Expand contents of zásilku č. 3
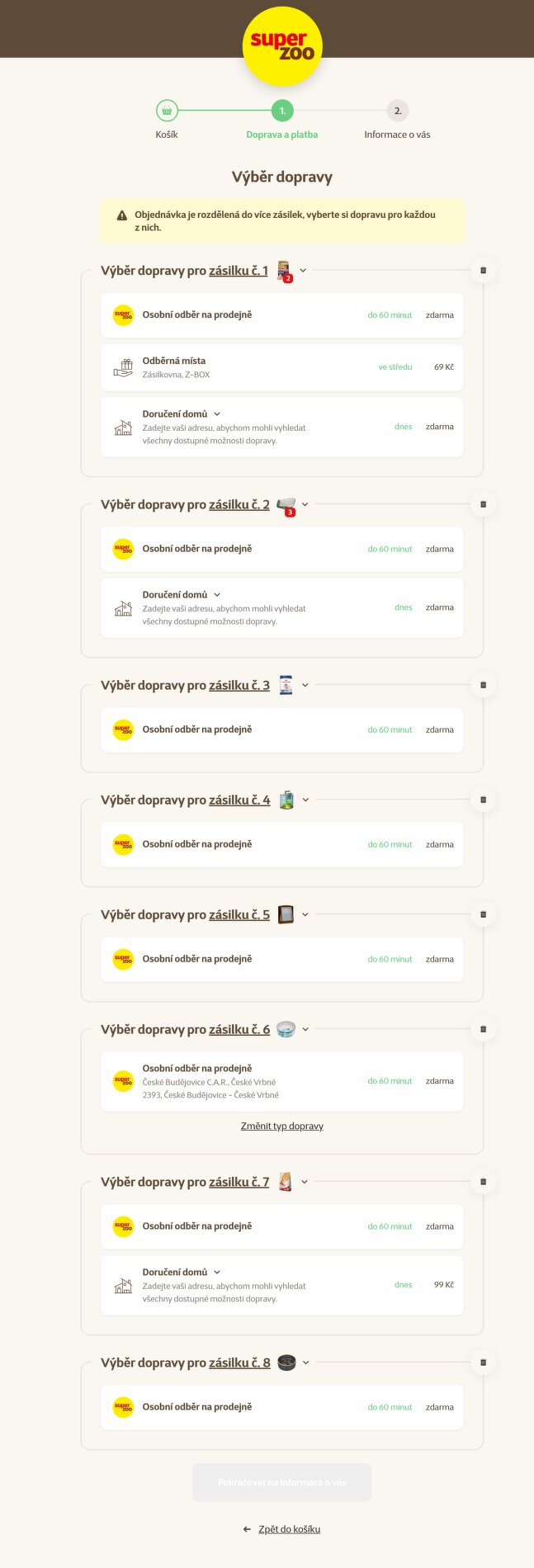The height and width of the screenshot is (1568, 534). 305,685
